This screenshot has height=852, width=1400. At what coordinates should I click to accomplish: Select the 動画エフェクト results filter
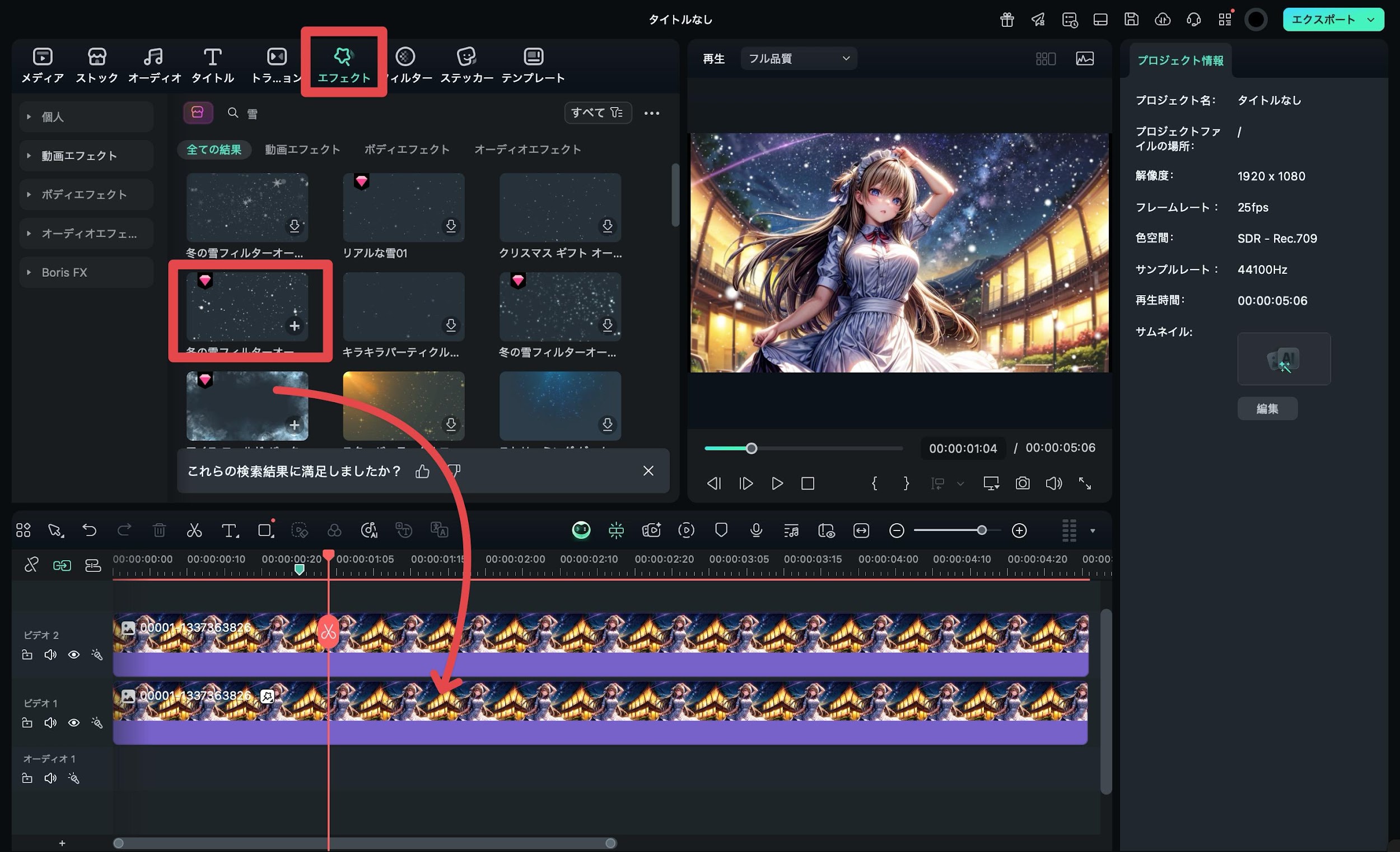coord(303,149)
